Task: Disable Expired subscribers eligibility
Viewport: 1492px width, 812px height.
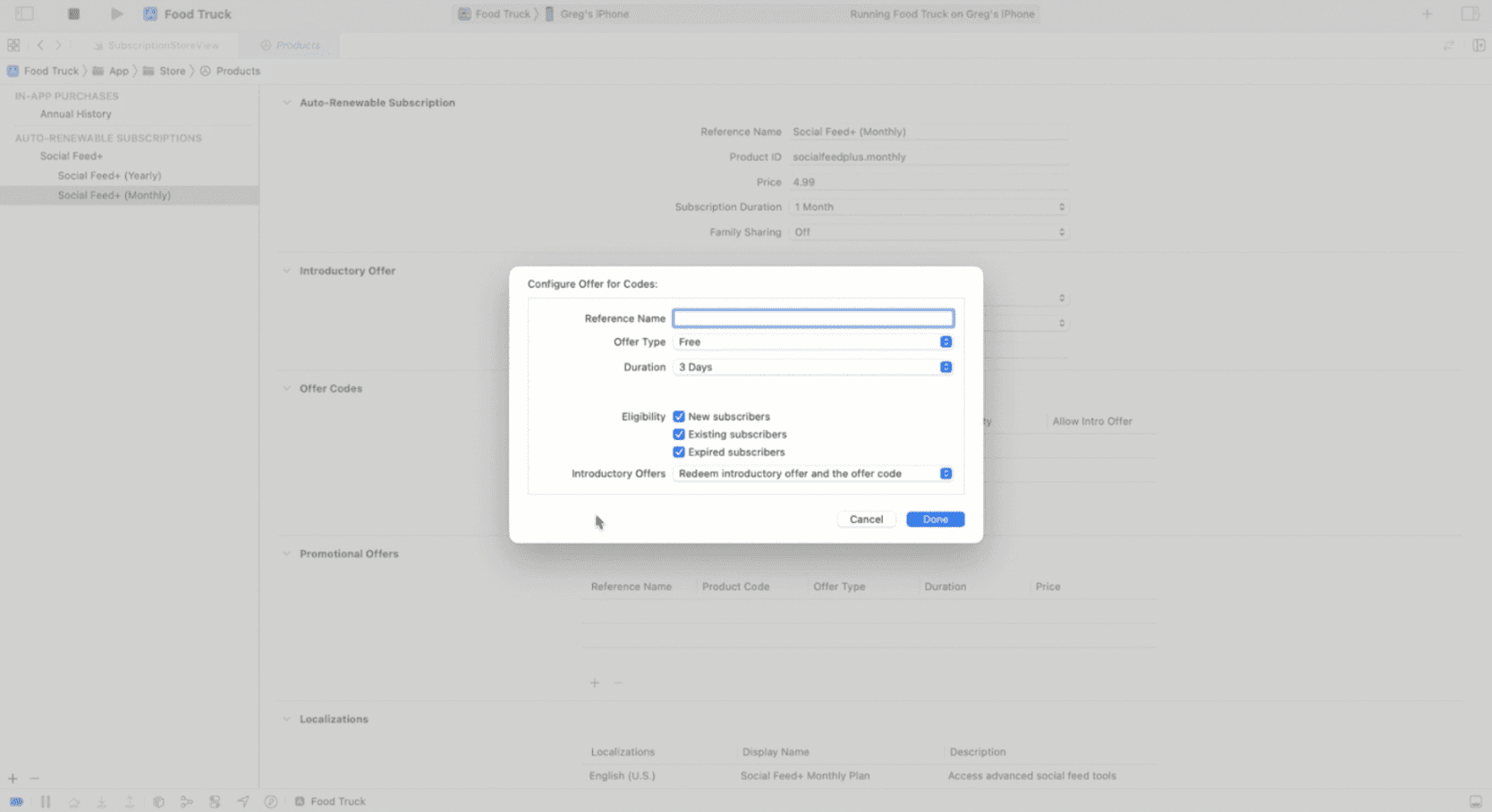Action: (679, 452)
